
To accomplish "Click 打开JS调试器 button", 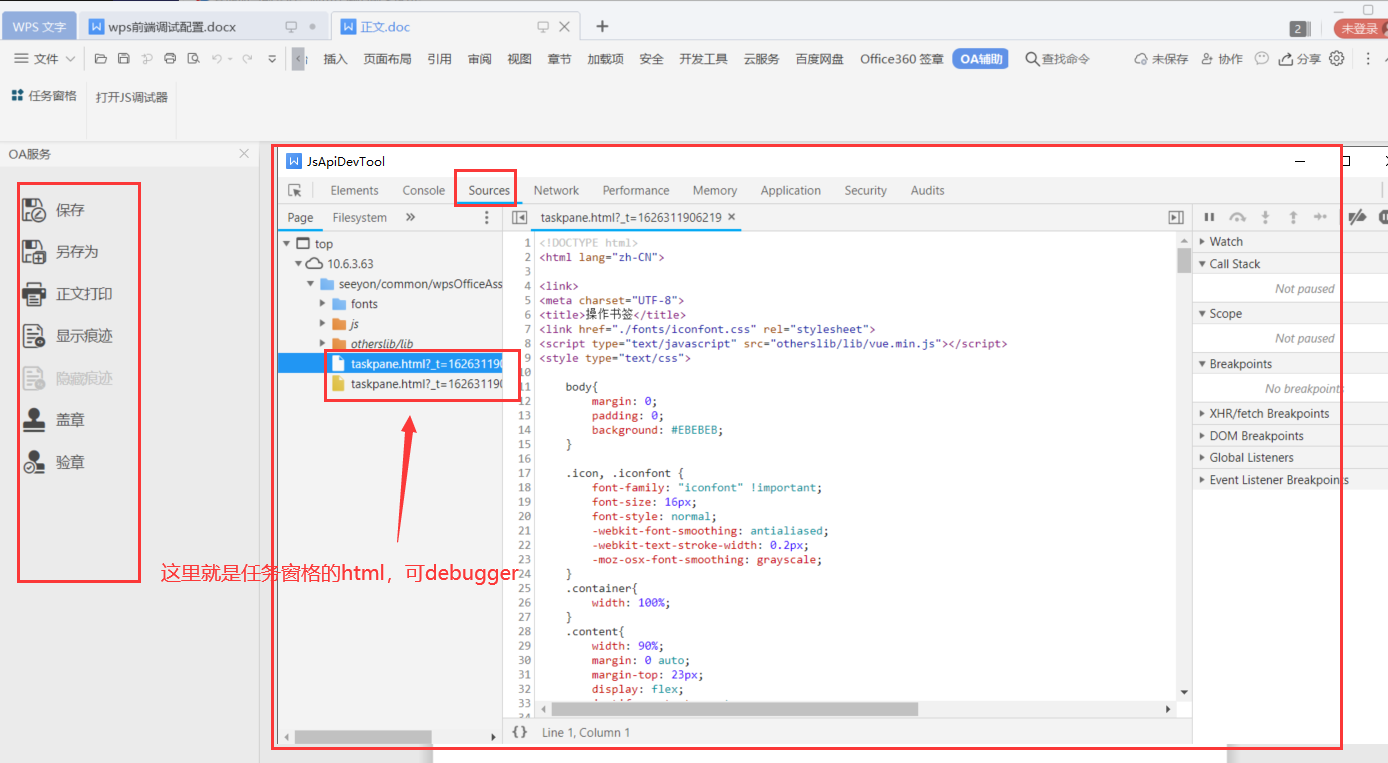I will tap(131, 97).
